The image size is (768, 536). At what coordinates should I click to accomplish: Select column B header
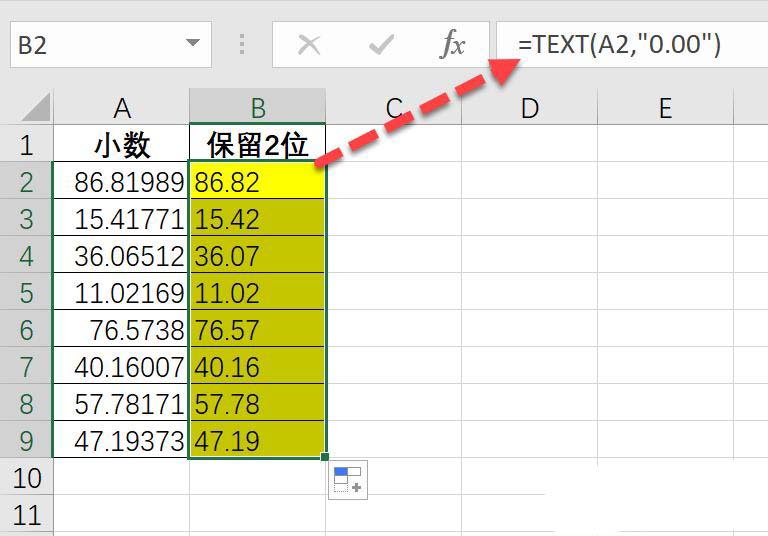pos(257,108)
